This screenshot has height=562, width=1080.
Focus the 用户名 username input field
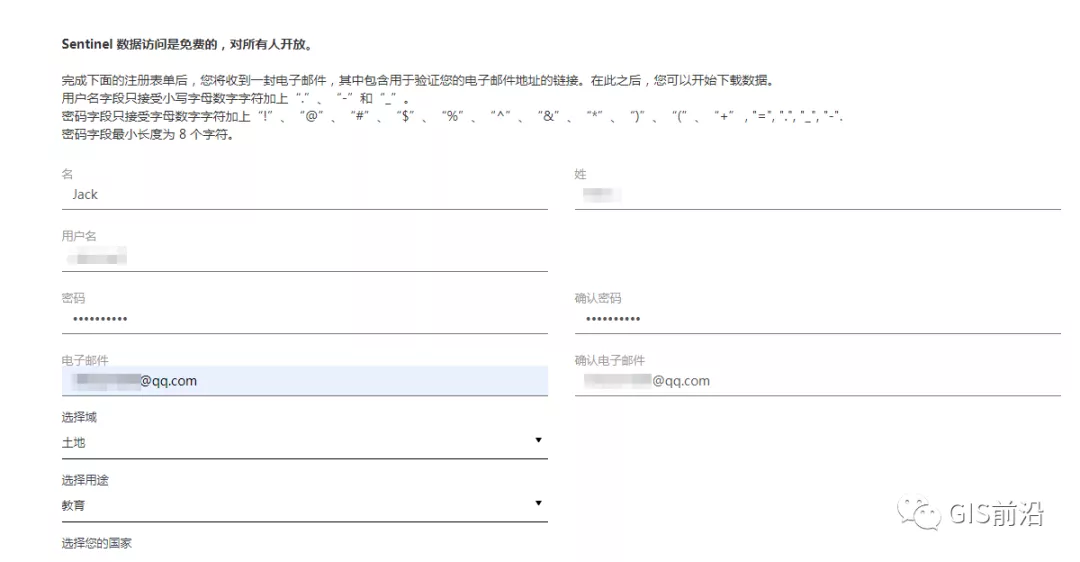(304, 258)
